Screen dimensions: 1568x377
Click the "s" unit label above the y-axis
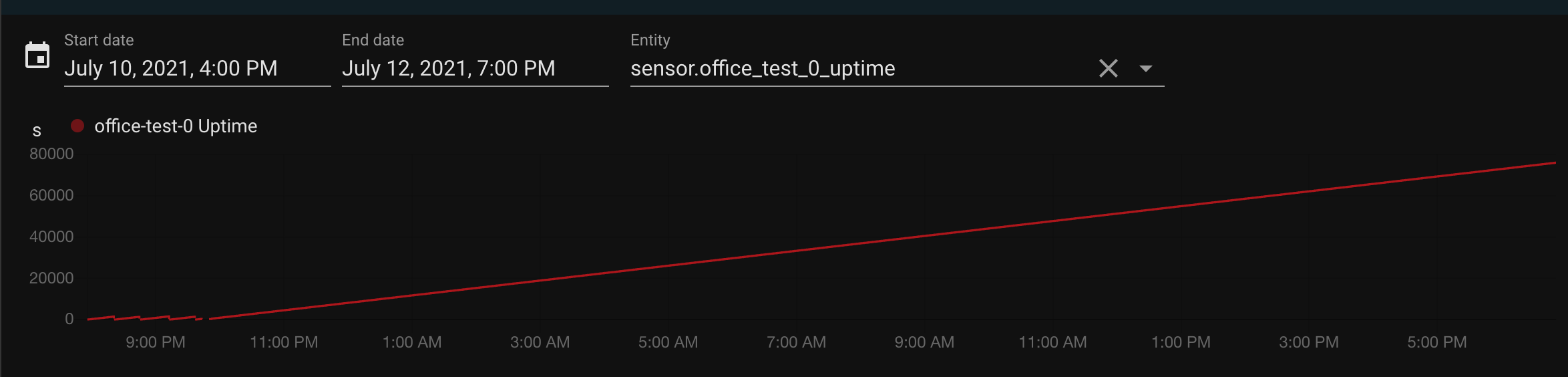(x=37, y=131)
